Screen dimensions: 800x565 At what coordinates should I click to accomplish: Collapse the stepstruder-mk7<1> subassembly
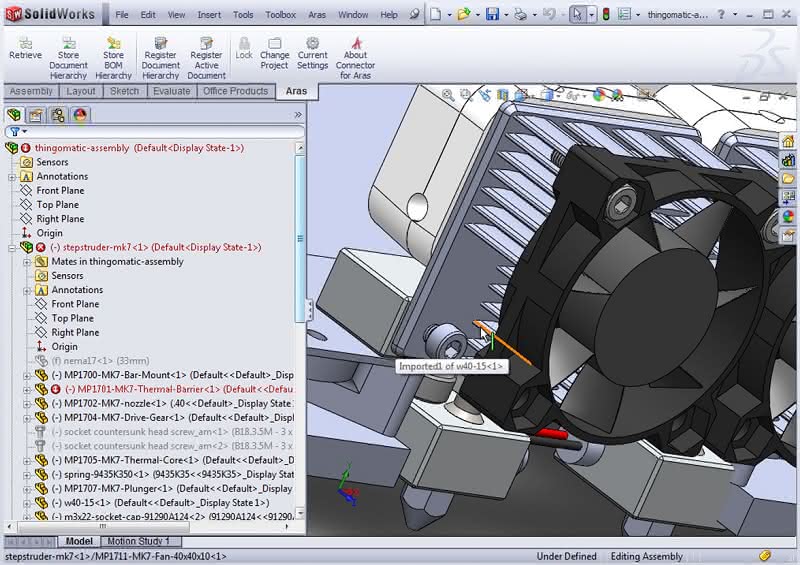click(12, 248)
